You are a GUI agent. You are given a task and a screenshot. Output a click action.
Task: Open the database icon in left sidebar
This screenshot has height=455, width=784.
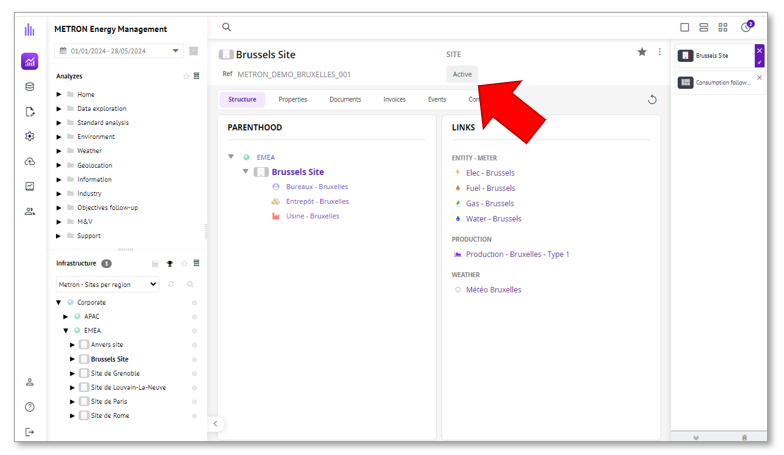click(30, 87)
